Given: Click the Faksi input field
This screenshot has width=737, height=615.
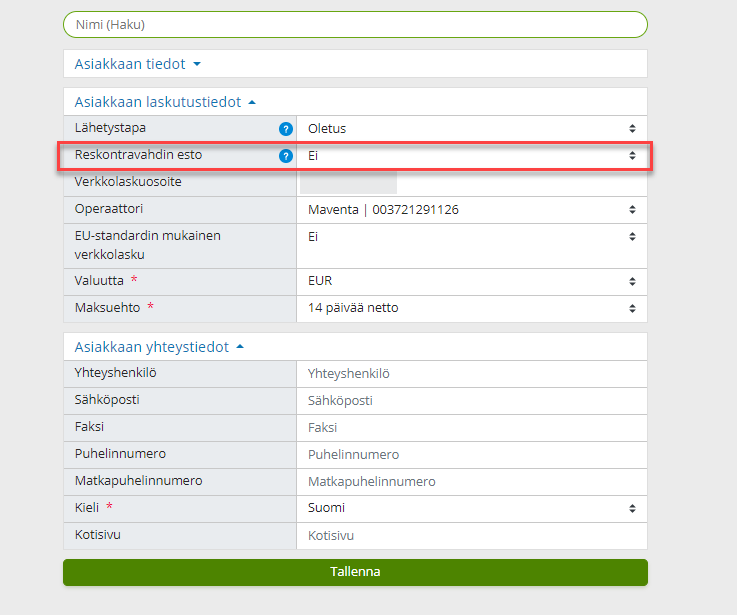Looking at the screenshot, I should click(471, 428).
